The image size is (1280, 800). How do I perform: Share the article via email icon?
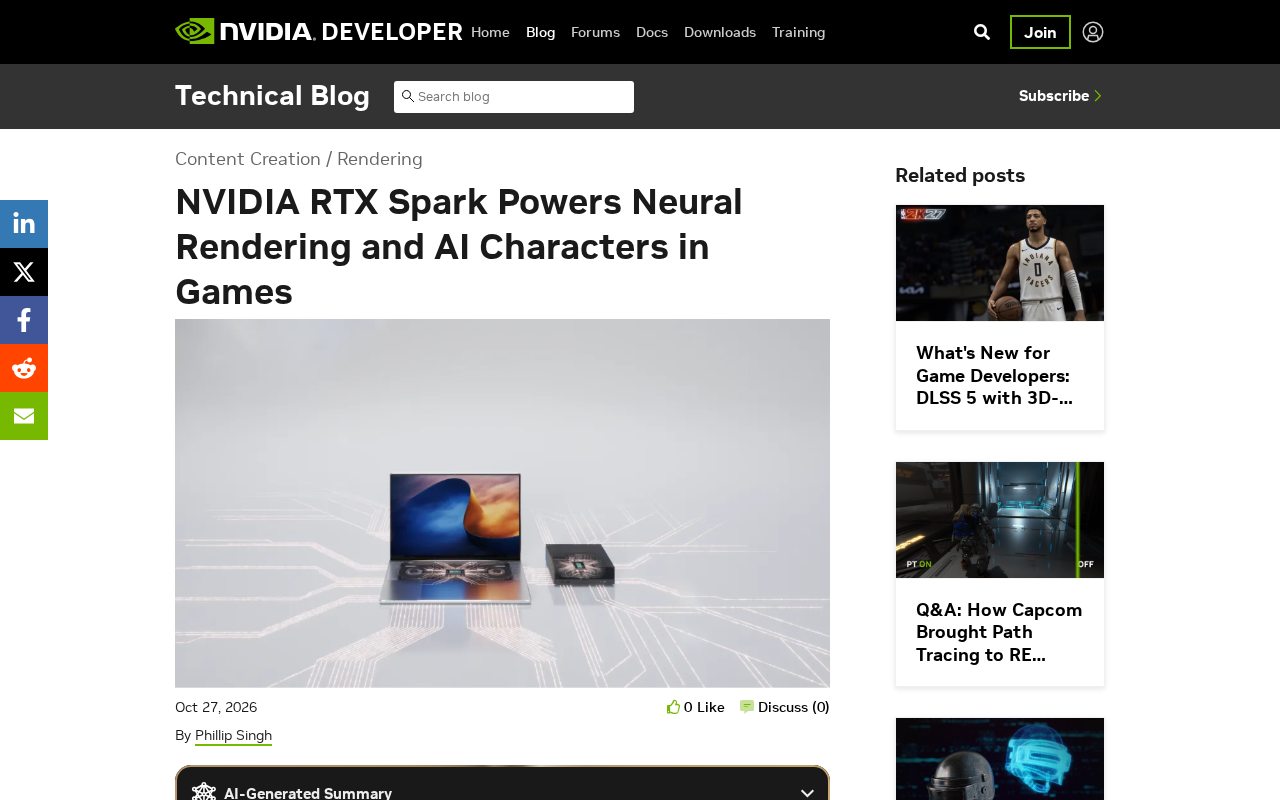click(24, 416)
